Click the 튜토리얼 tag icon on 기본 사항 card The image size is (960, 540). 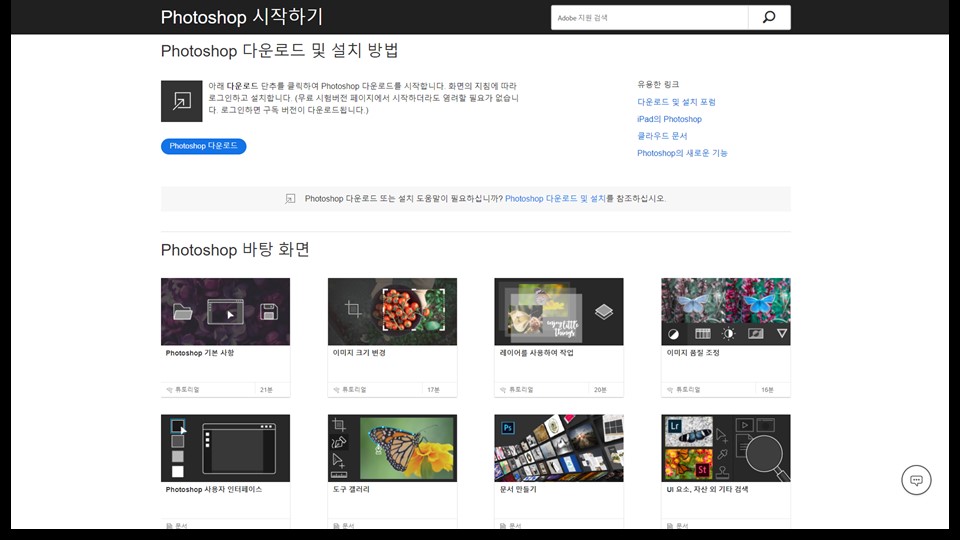point(169,390)
